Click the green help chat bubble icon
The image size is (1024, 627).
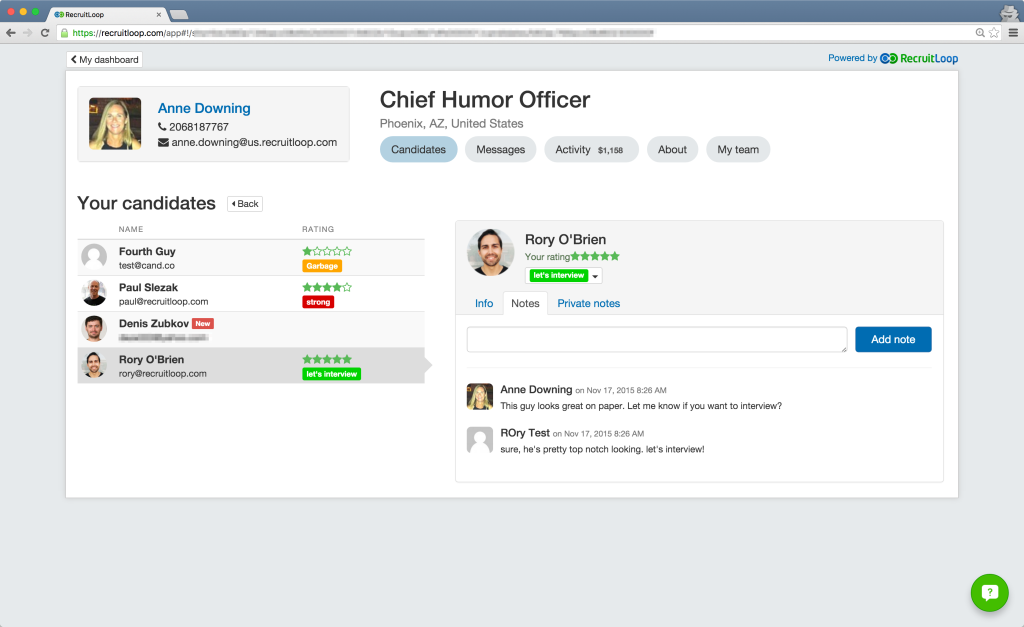[x=989, y=592]
